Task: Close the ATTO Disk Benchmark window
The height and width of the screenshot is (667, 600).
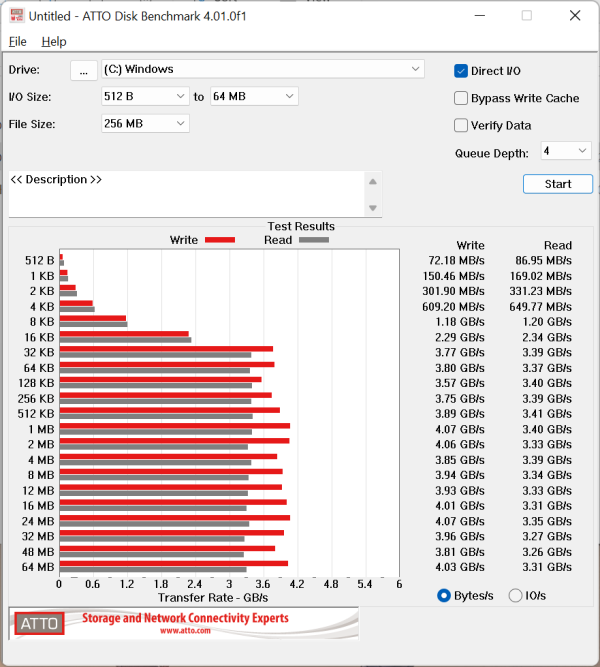Action: (x=575, y=16)
